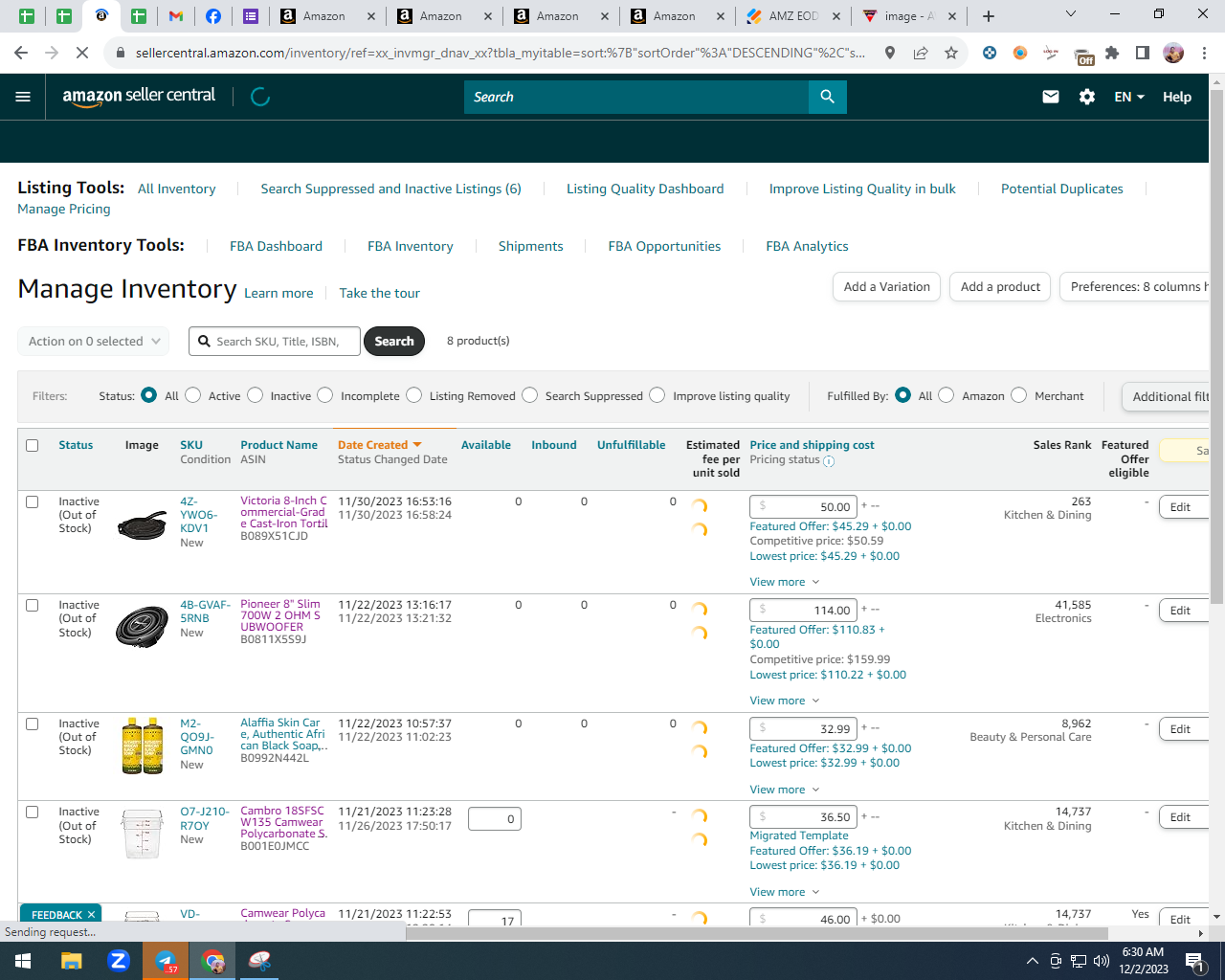Open the FBA Dashboard tab

tap(276, 246)
